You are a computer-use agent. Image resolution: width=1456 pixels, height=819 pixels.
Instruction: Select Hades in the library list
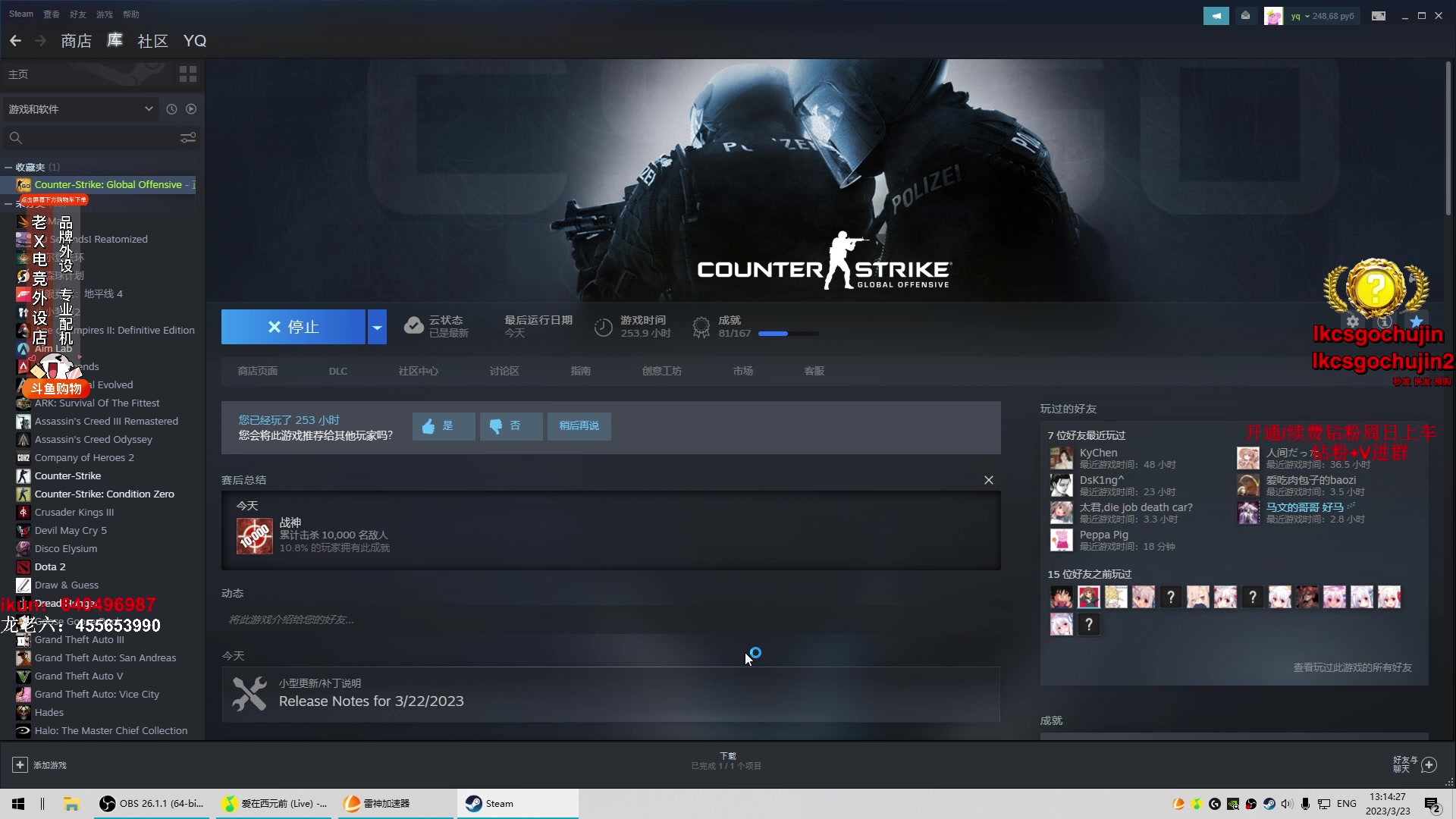point(49,713)
